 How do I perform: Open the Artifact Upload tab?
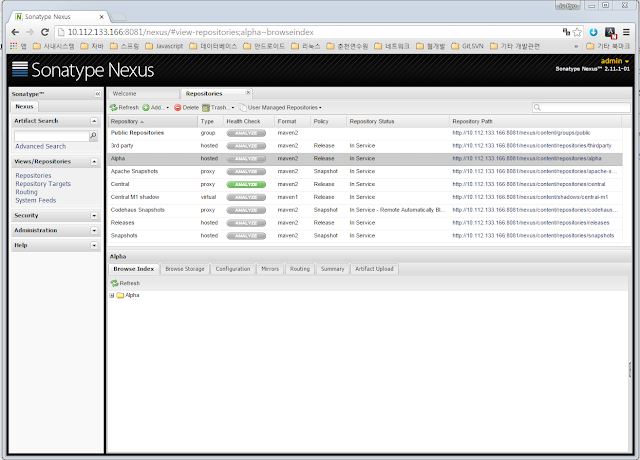click(x=374, y=269)
